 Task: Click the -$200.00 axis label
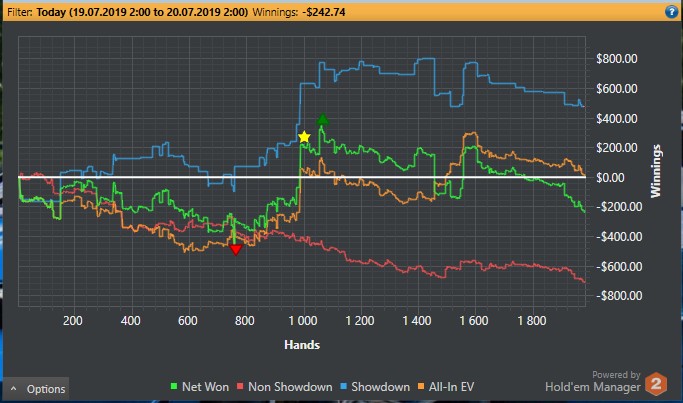618,207
